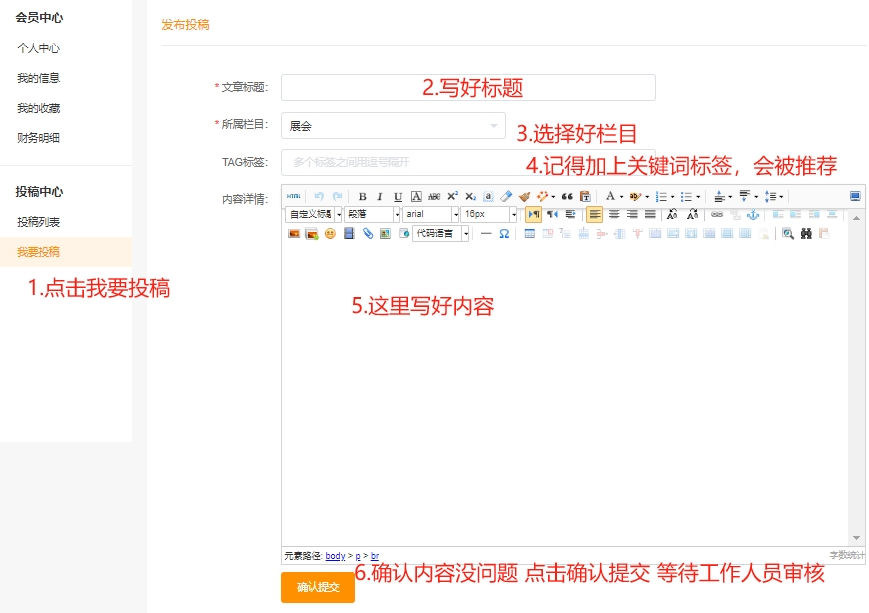Insert horizontal rule line
The width and height of the screenshot is (869, 613).
tap(486, 234)
